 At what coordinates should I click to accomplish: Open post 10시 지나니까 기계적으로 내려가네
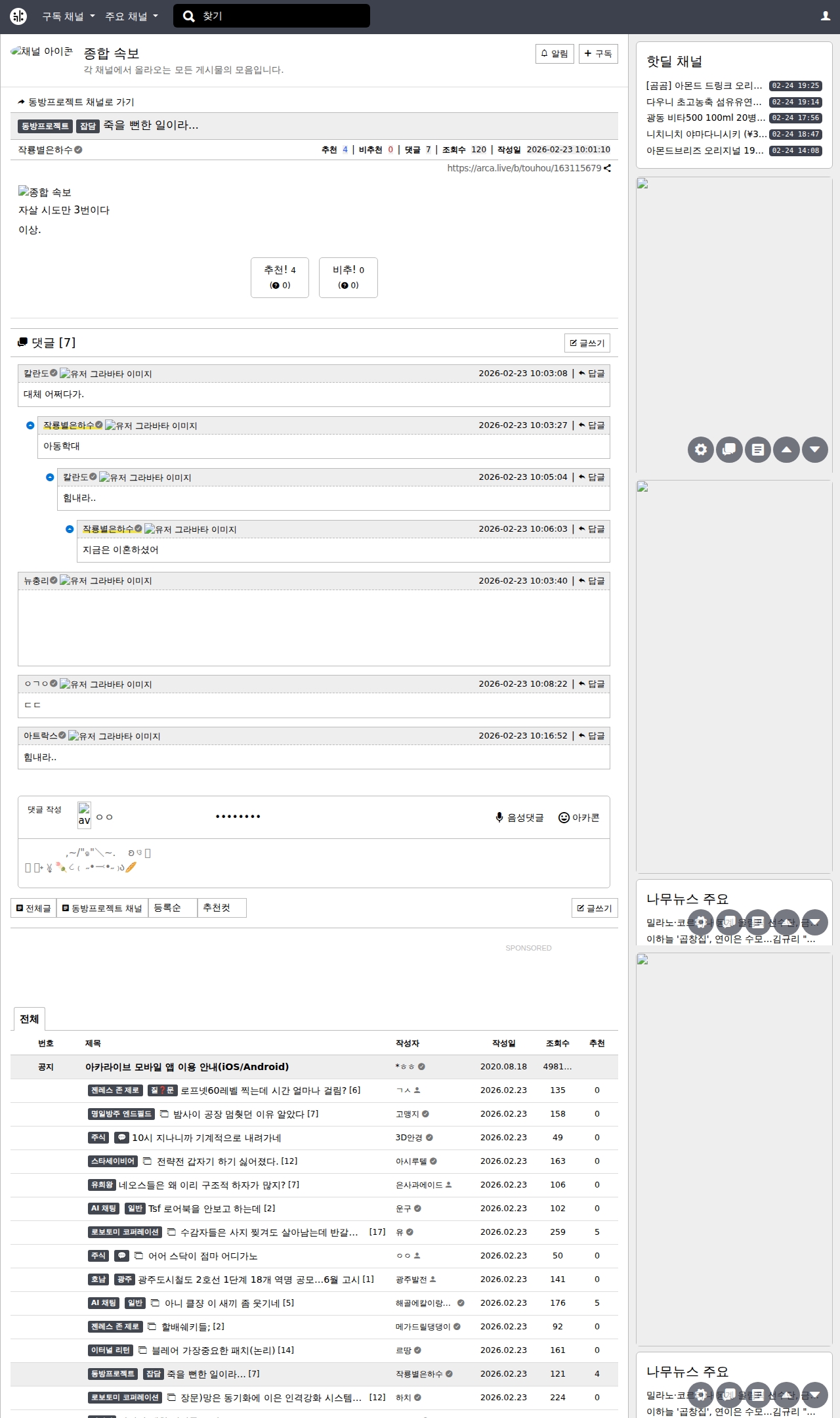coord(206,1138)
